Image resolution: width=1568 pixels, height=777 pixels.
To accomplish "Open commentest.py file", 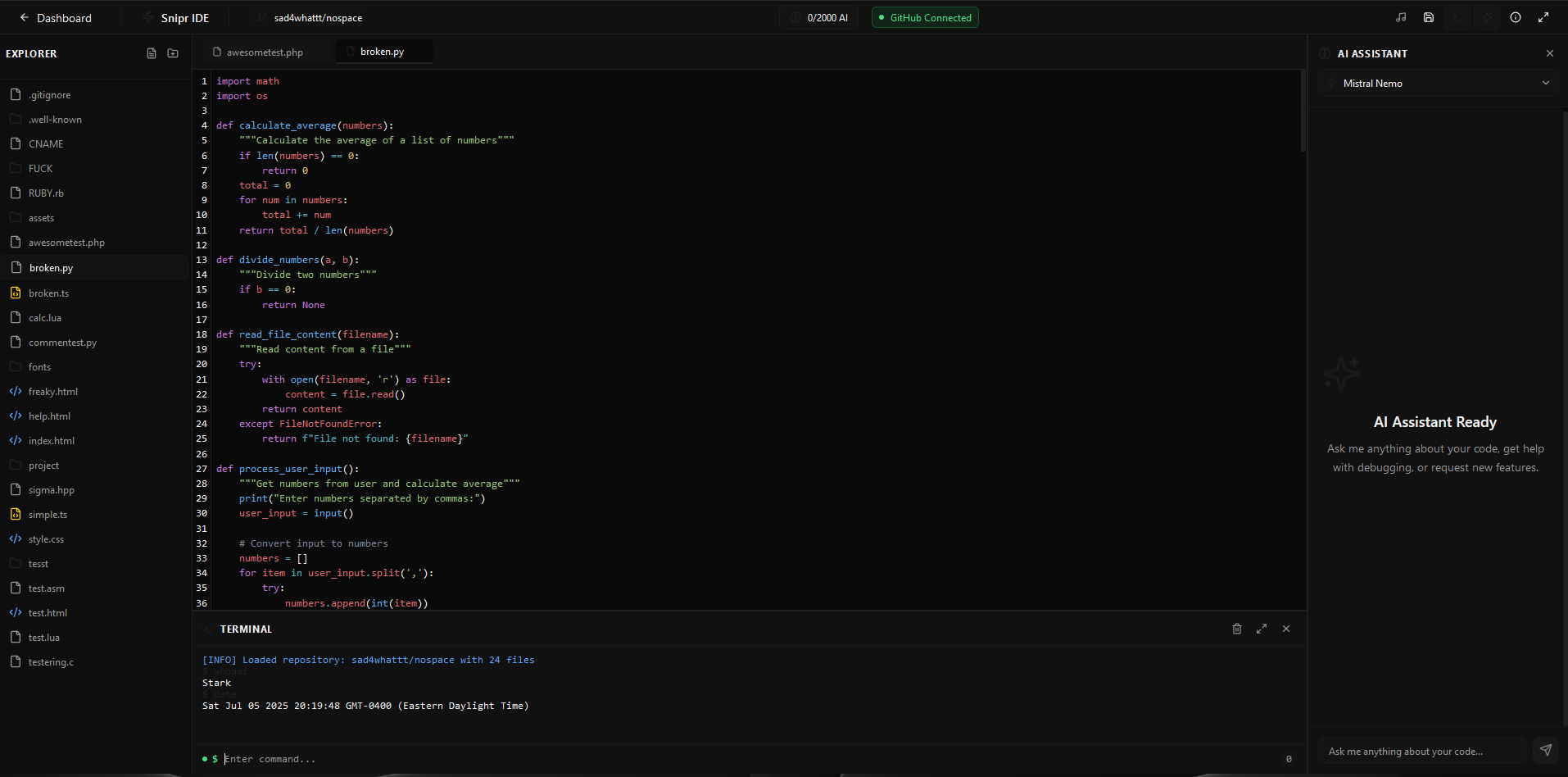I will point(95,343).
